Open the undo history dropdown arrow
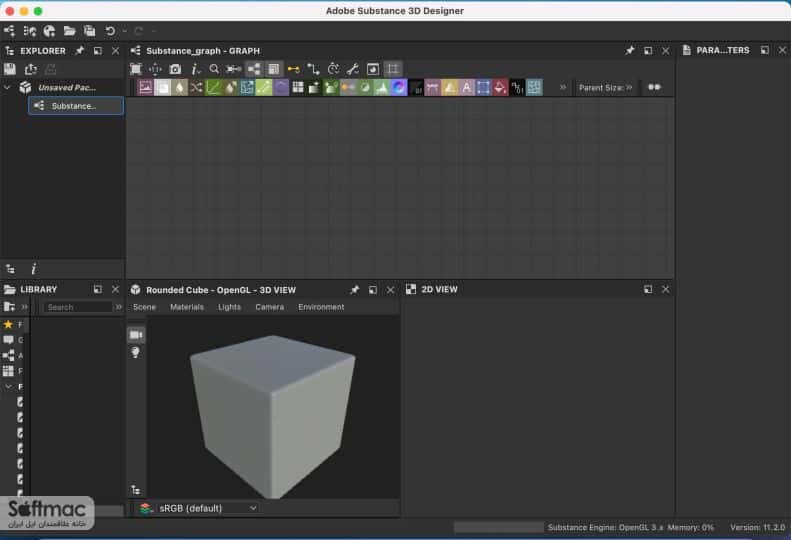Viewport: 791px width, 540px height. point(125,31)
